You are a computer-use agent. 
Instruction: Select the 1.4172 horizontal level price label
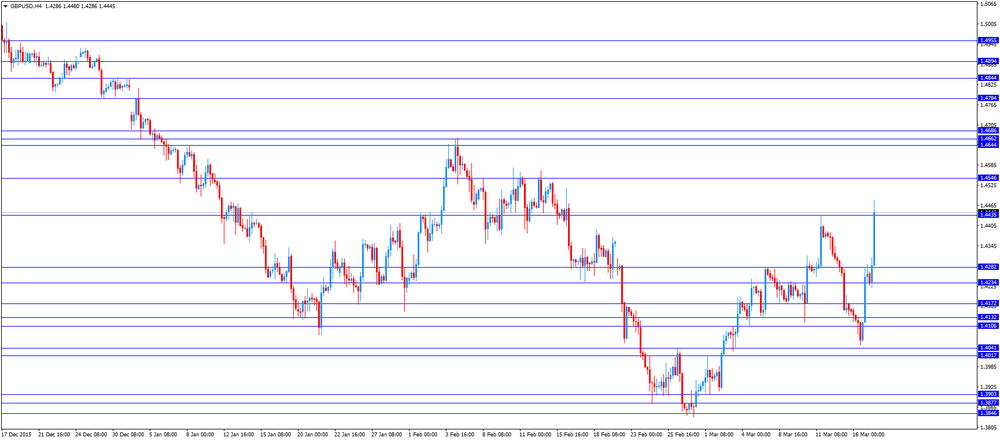(x=988, y=304)
